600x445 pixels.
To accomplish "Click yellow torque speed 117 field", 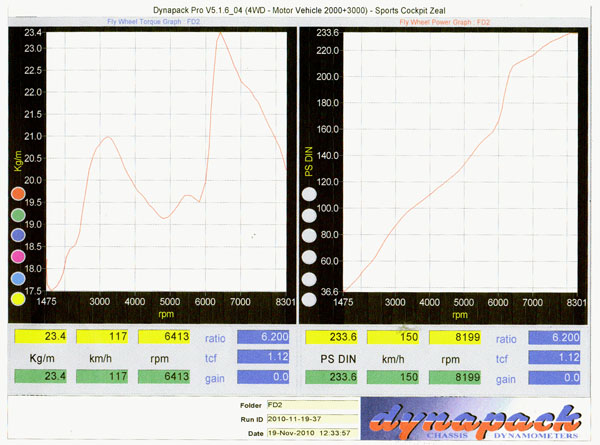I will click(x=102, y=336).
